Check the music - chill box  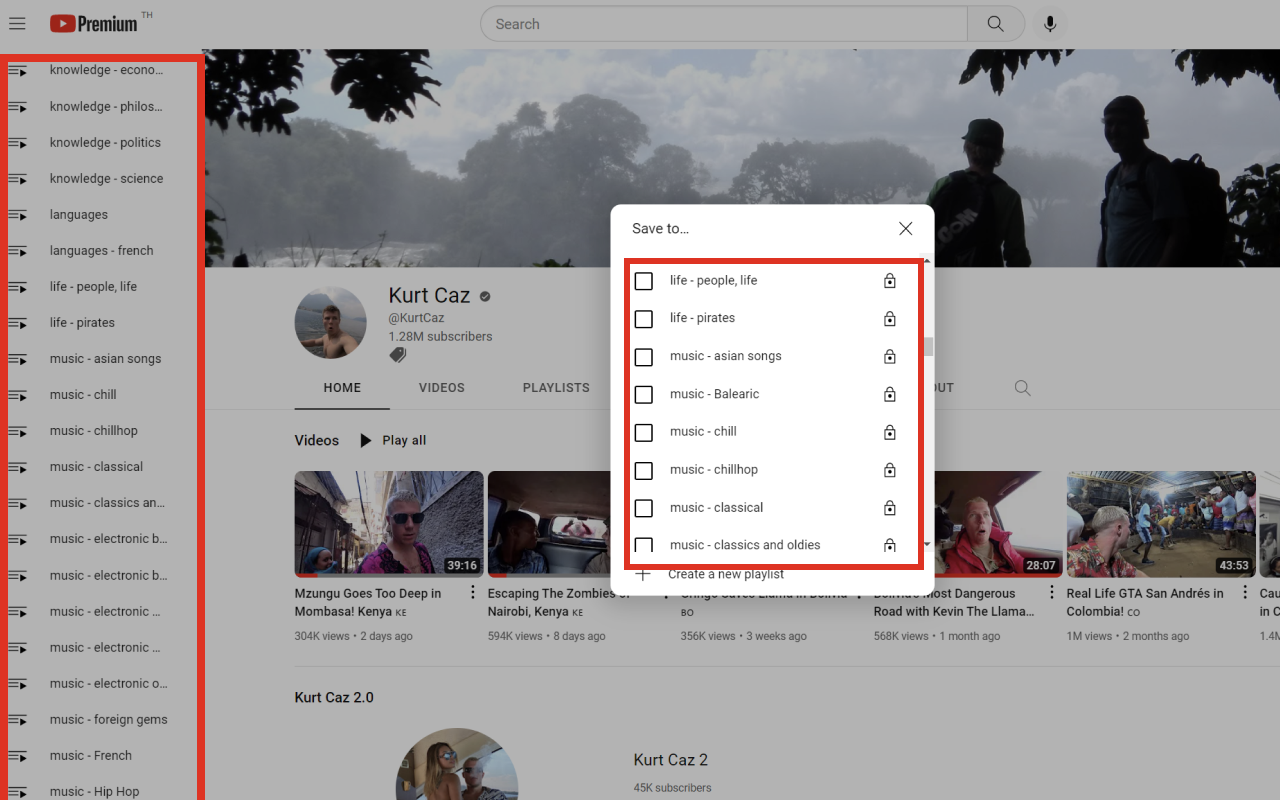(644, 432)
